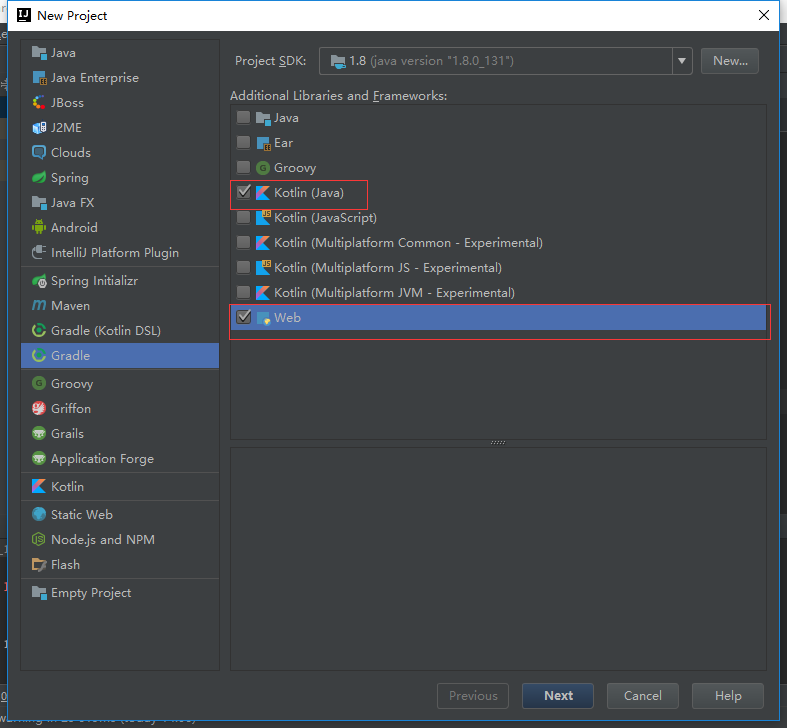Choose the Static Web globe icon
The image size is (787, 728).
tap(39, 515)
